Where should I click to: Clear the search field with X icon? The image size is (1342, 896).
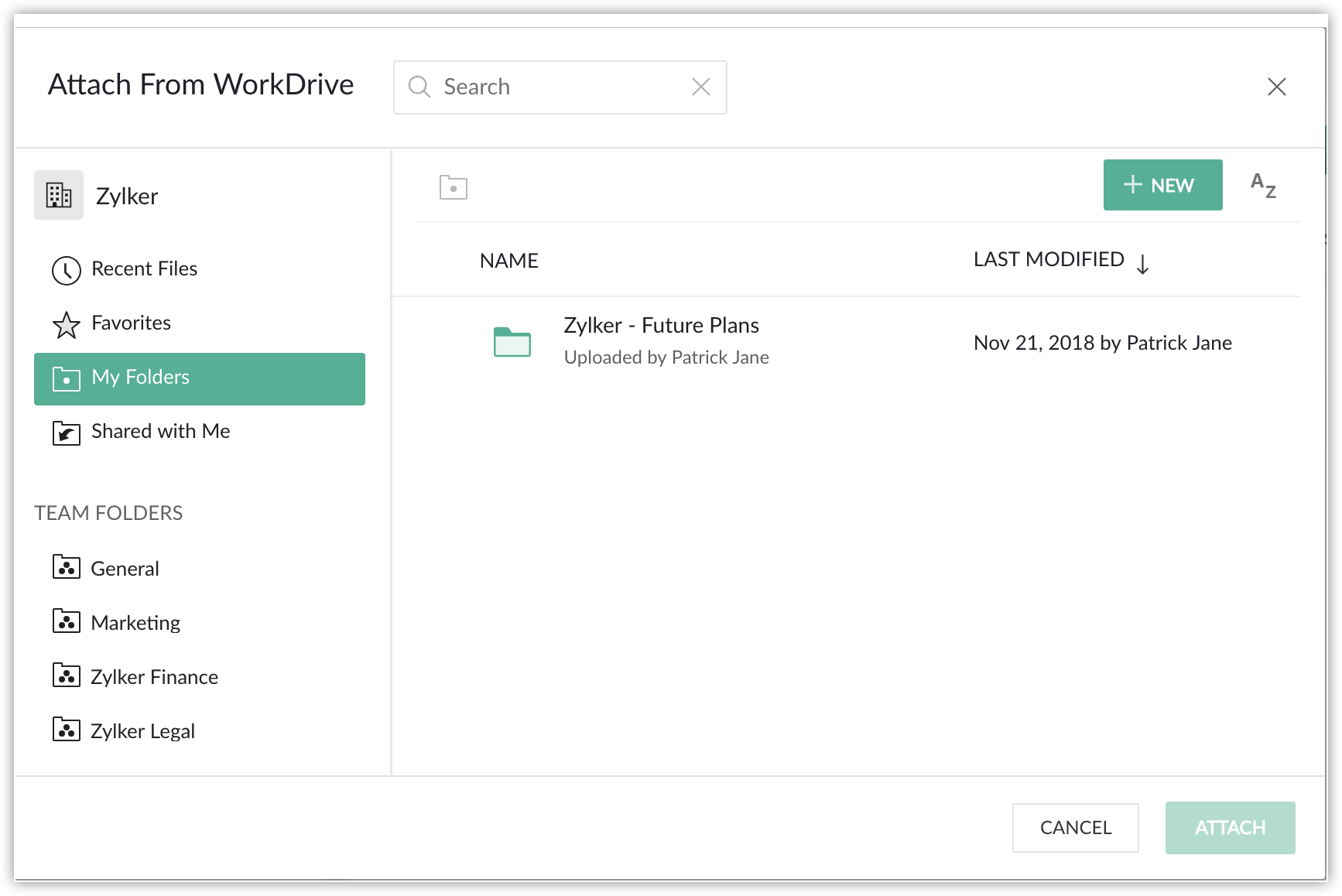700,87
